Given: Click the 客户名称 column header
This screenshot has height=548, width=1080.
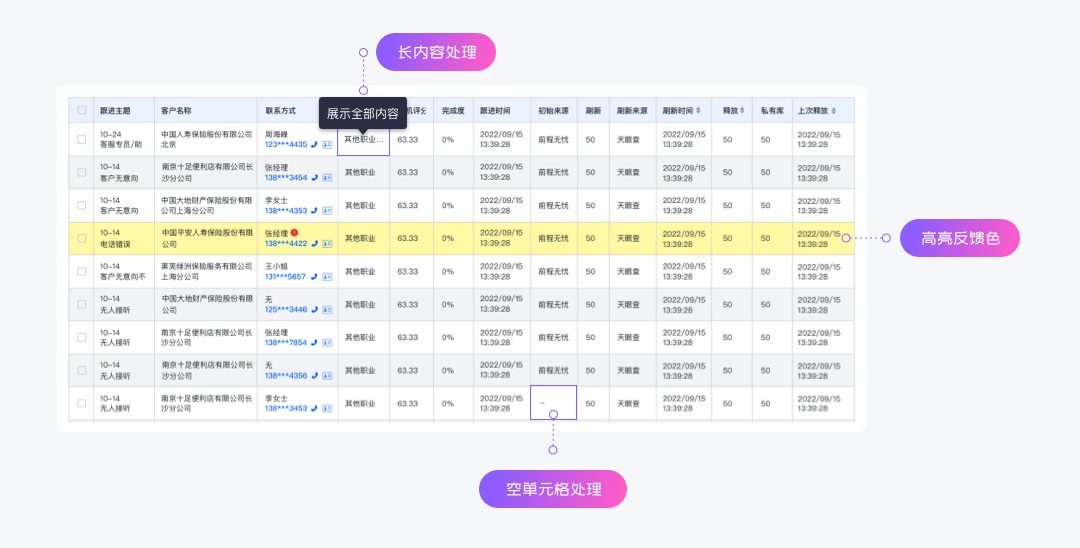Looking at the screenshot, I should coord(176,110).
